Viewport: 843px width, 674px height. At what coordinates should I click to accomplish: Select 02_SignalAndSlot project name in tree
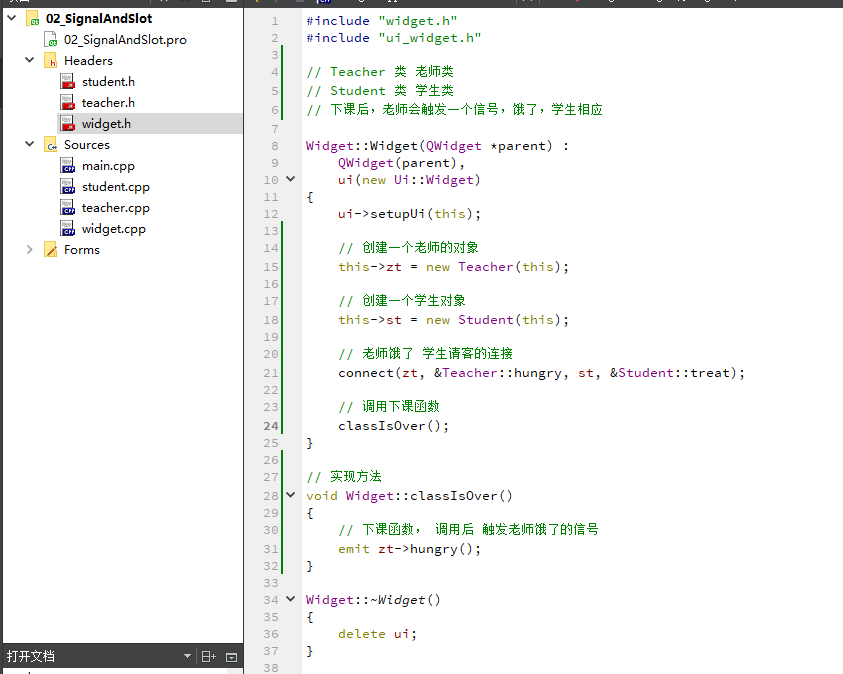coord(99,19)
